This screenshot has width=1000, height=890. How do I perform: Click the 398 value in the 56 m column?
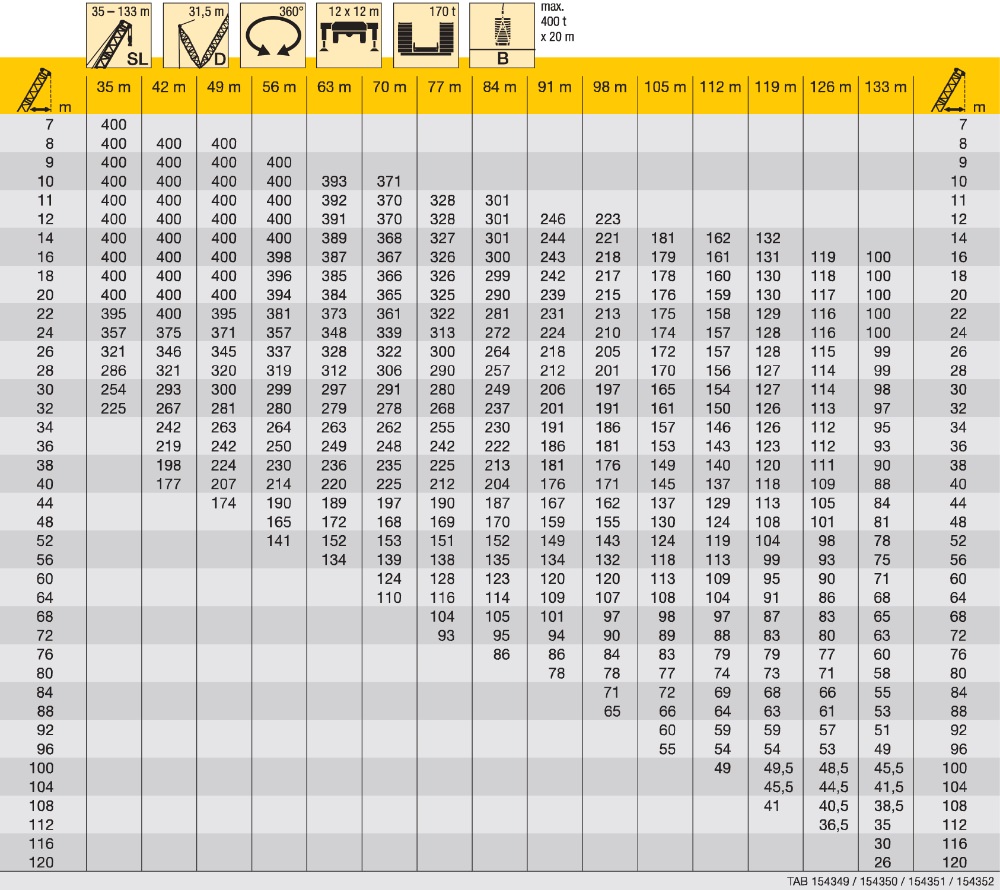pyautogui.click(x=279, y=258)
